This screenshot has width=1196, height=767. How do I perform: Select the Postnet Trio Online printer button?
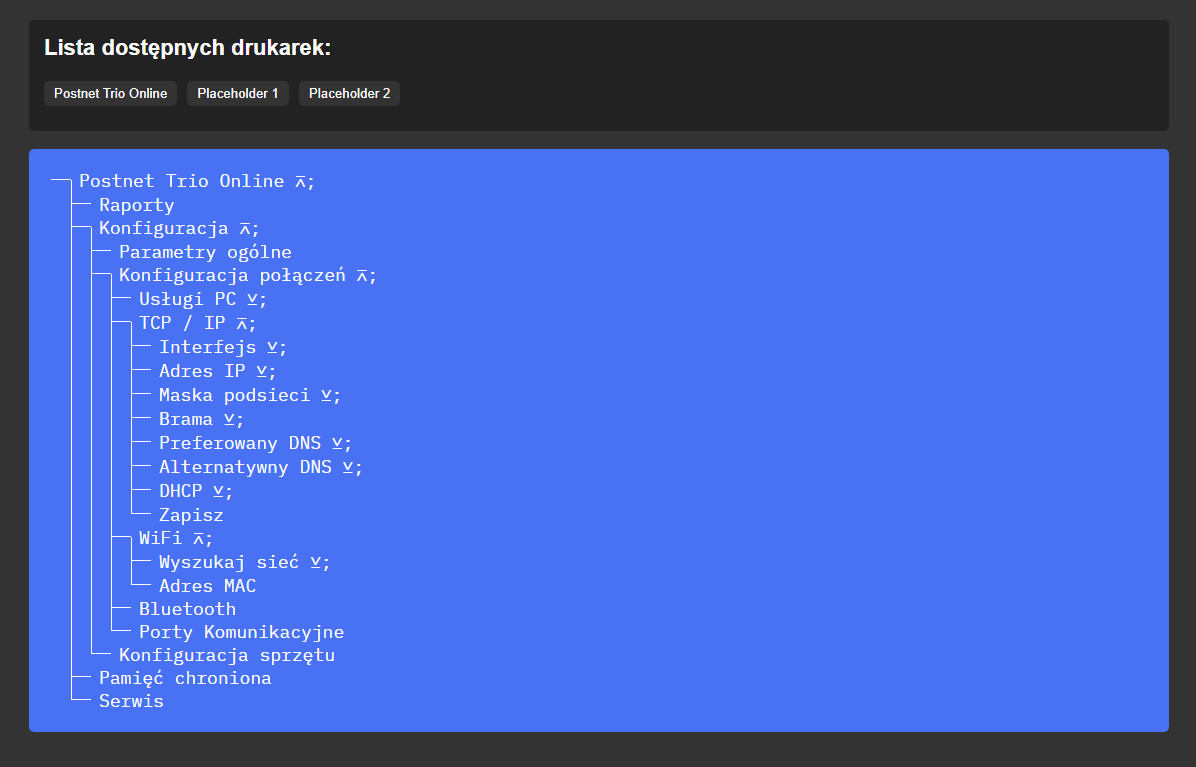tap(111, 94)
